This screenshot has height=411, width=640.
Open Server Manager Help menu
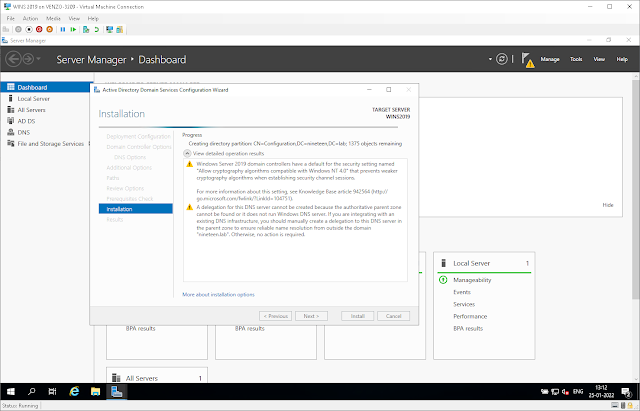(x=622, y=59)
